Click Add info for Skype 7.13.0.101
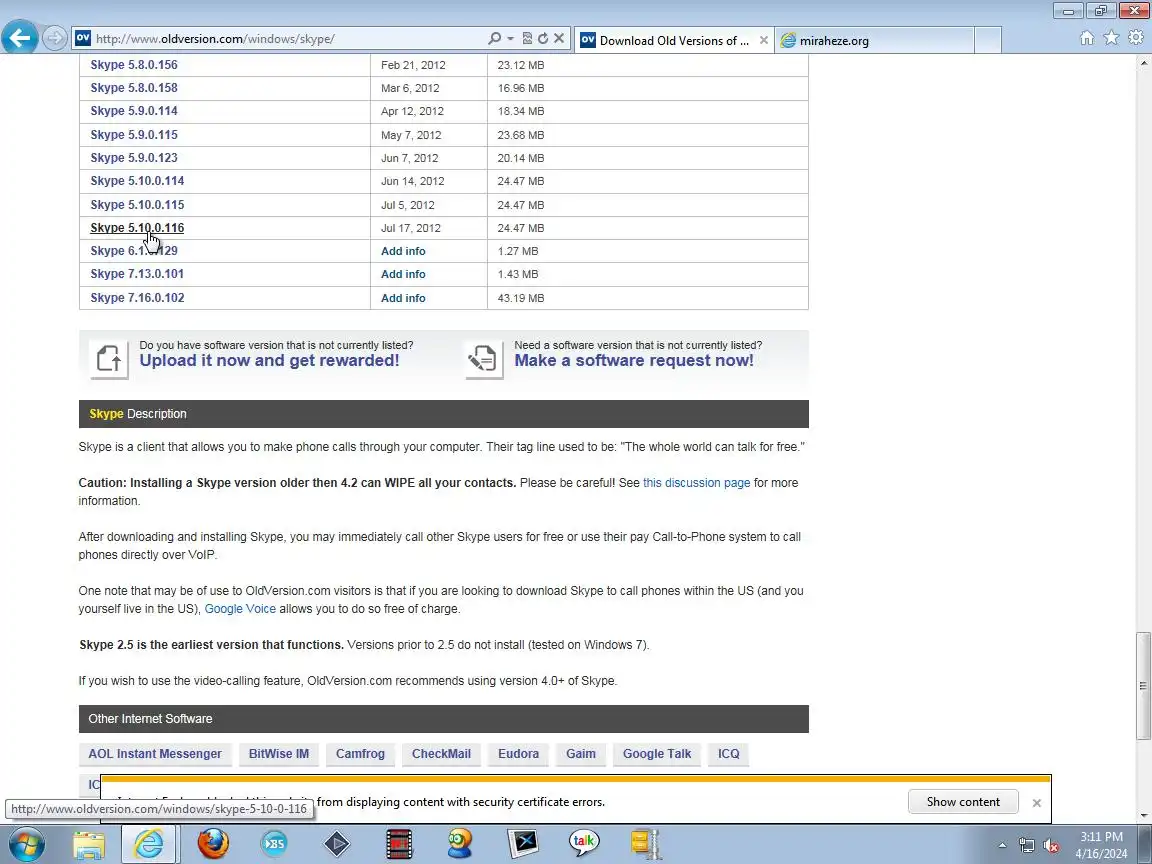The image size is (1152, 864). [403, 274]
